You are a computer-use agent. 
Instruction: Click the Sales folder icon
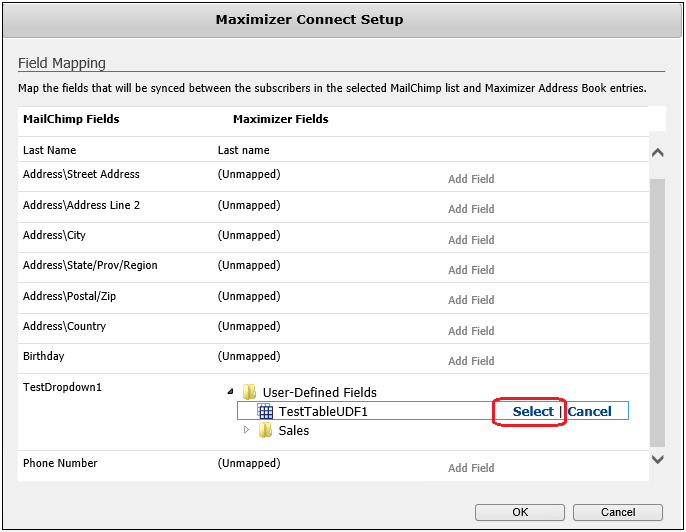[x=265, y=430]
